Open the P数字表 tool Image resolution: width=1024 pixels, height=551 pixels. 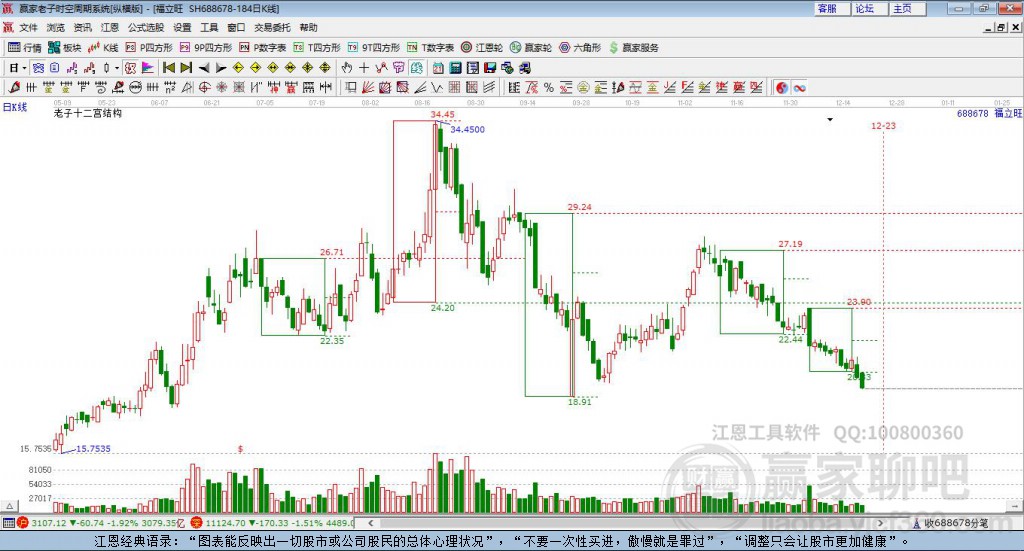(x=263, y=48)
